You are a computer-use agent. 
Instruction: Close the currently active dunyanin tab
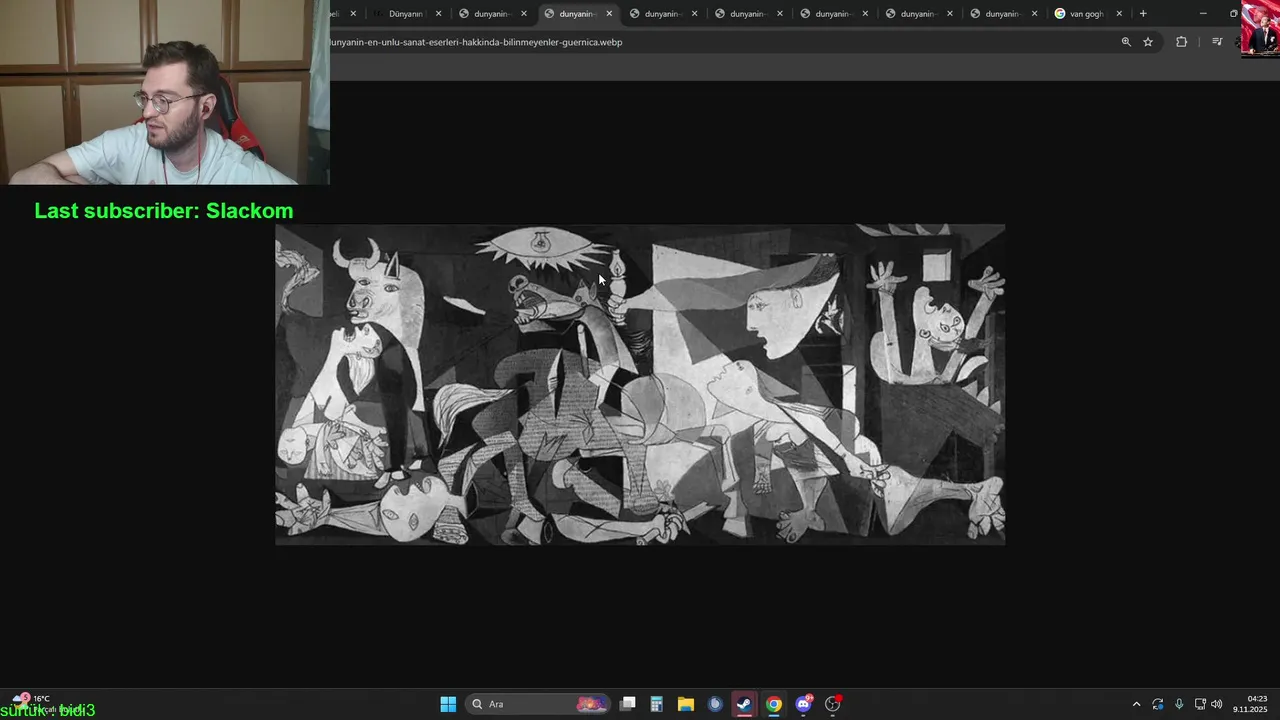click(609, 14)
